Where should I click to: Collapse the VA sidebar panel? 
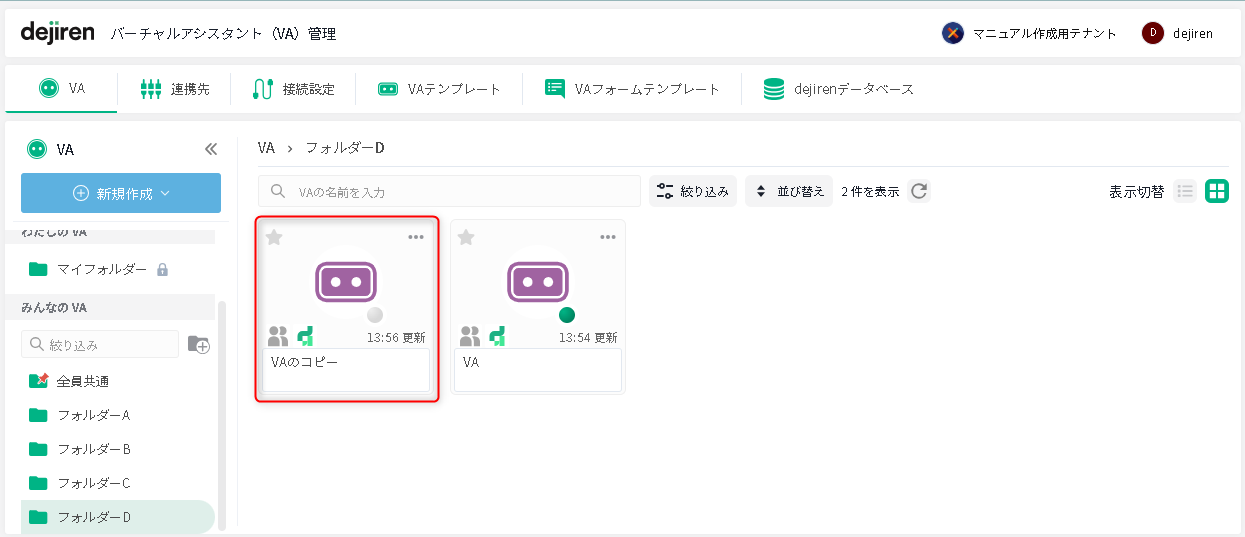(211, 149)
